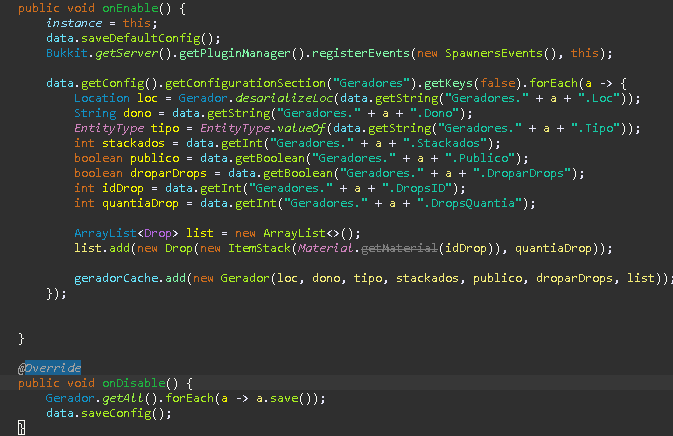
Task: Click the ArrayList<Drop> type declaration
Action: pyautogui.click(x=126, y=233)
